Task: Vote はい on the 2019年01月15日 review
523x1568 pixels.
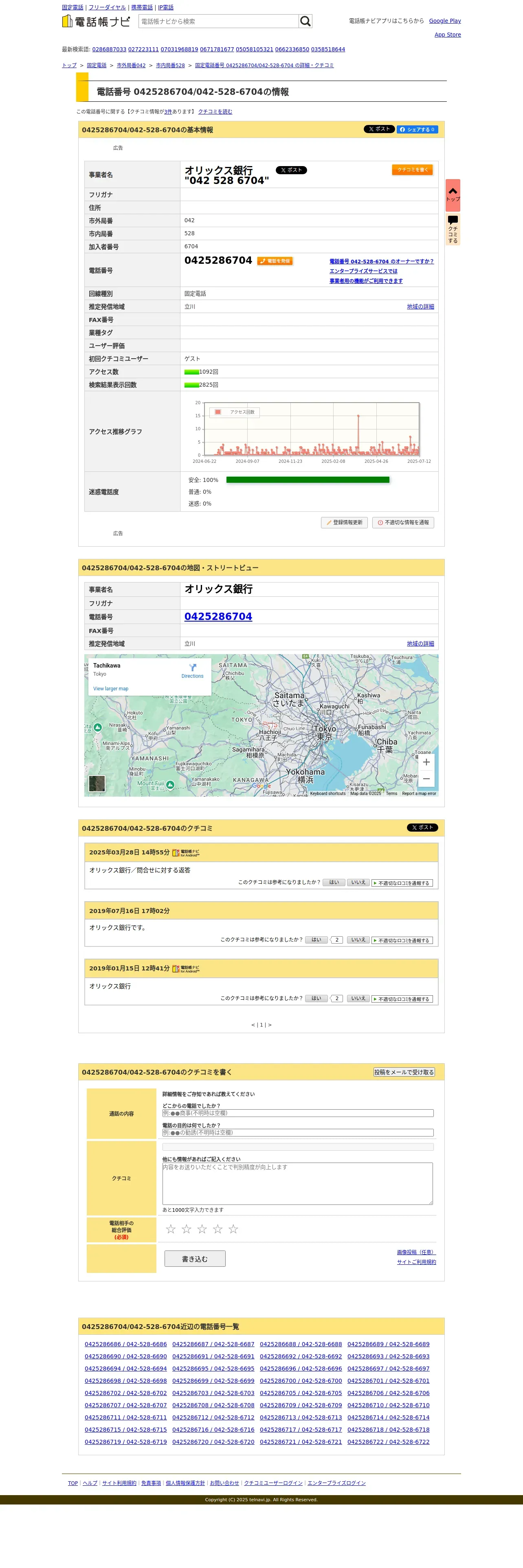Action: [x=316, y=998]
